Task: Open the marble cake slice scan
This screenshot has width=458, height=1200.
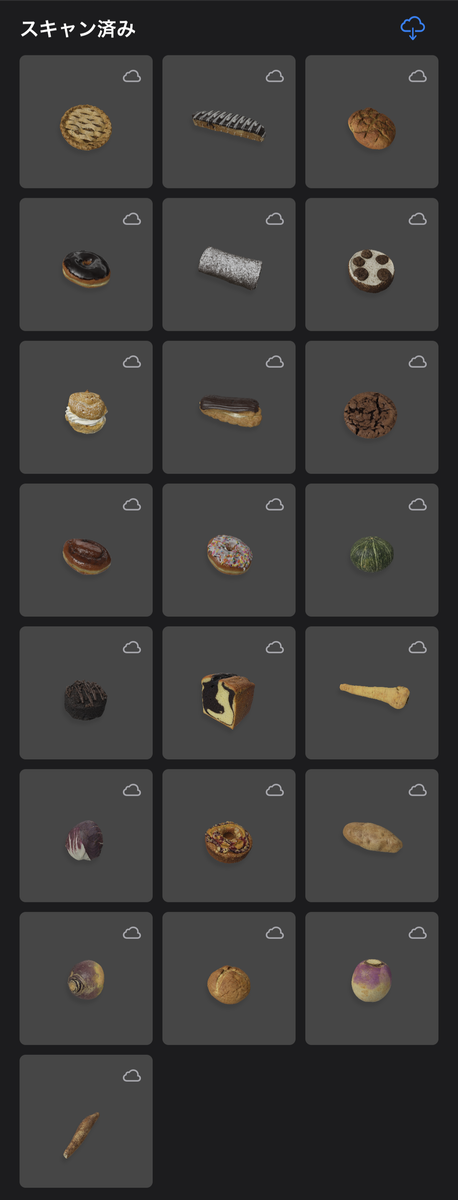Action: point(229,694)
